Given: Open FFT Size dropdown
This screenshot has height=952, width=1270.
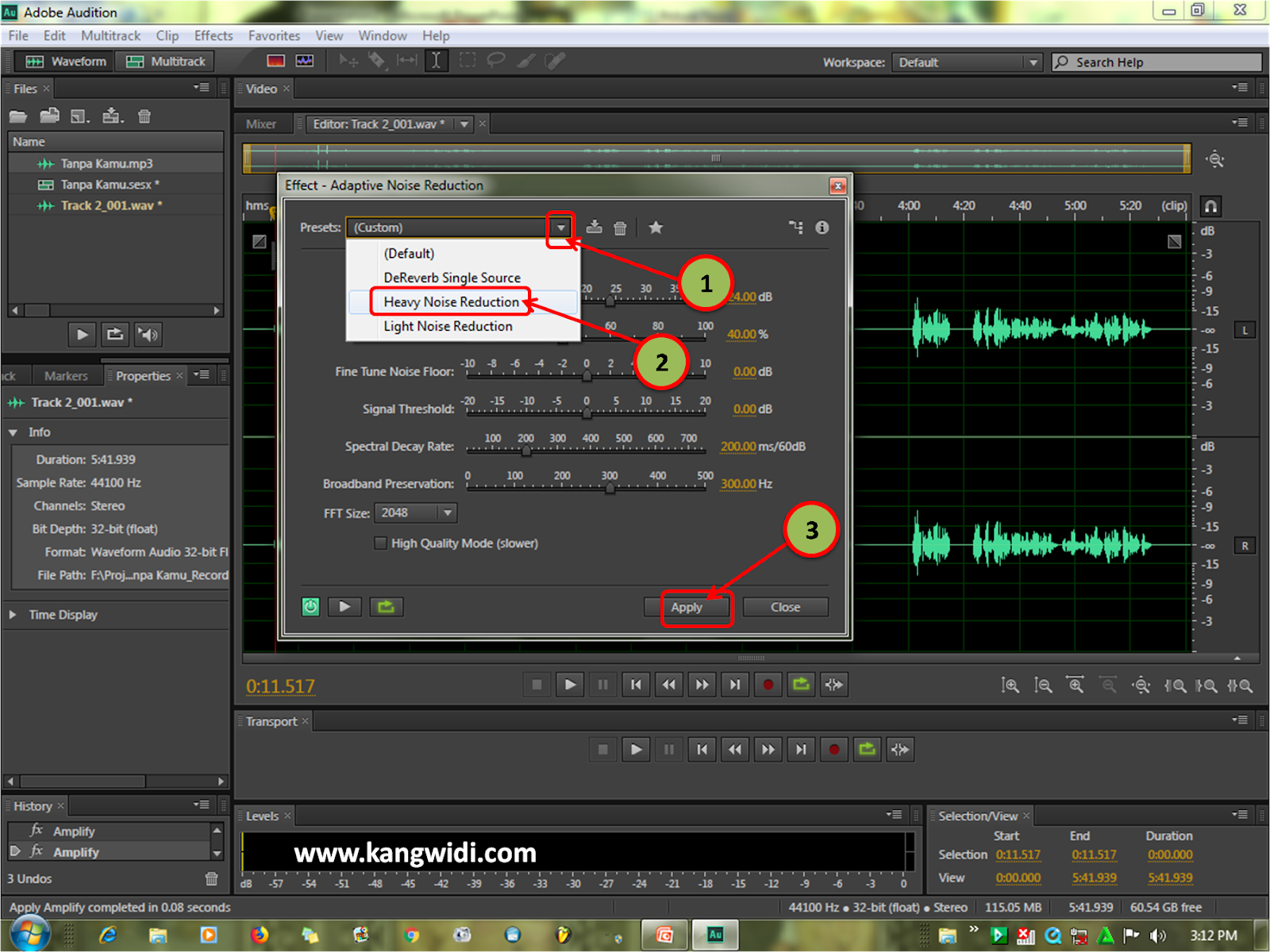Looking at the screenshot, I should (x=416, y=513).
